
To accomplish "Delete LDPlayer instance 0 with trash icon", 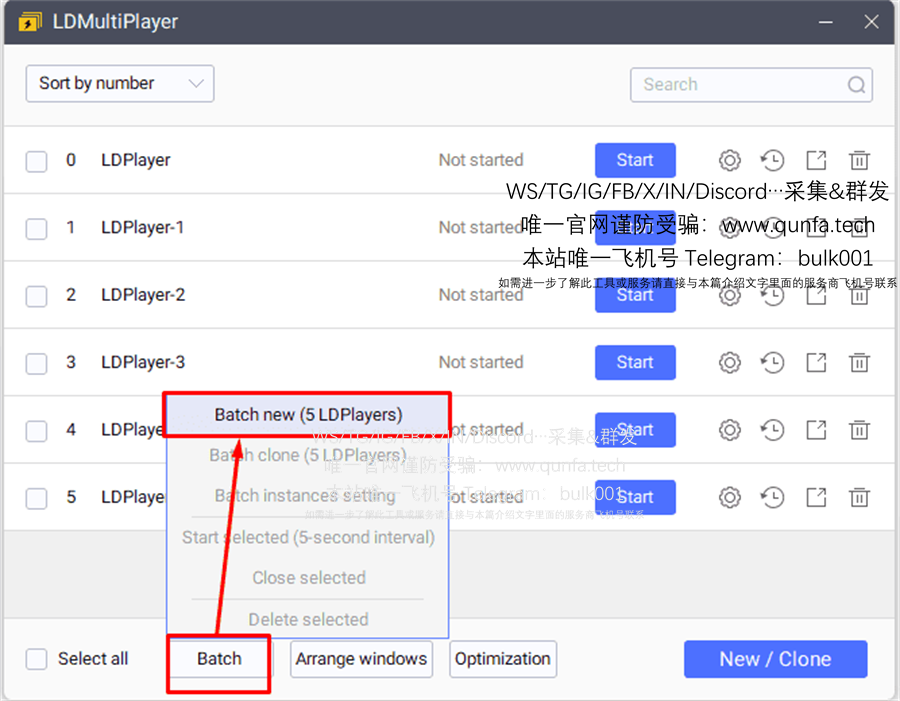I will pos(859,160).
